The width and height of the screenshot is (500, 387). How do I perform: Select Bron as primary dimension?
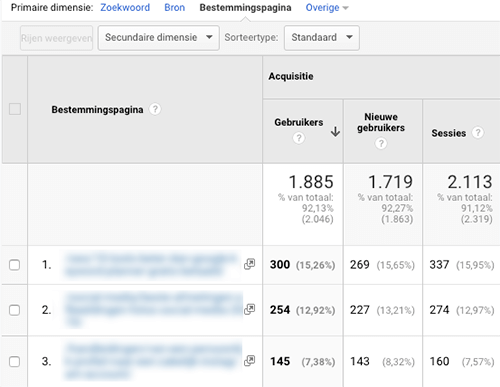[x=174, y=7]
